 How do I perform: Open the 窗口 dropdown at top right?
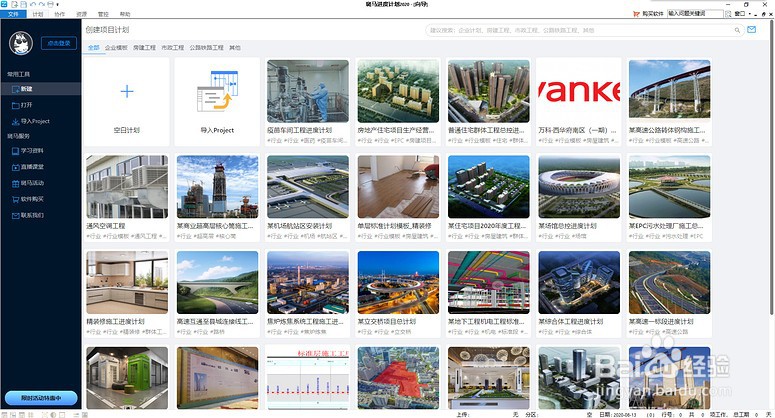click(x=743, y=14)
